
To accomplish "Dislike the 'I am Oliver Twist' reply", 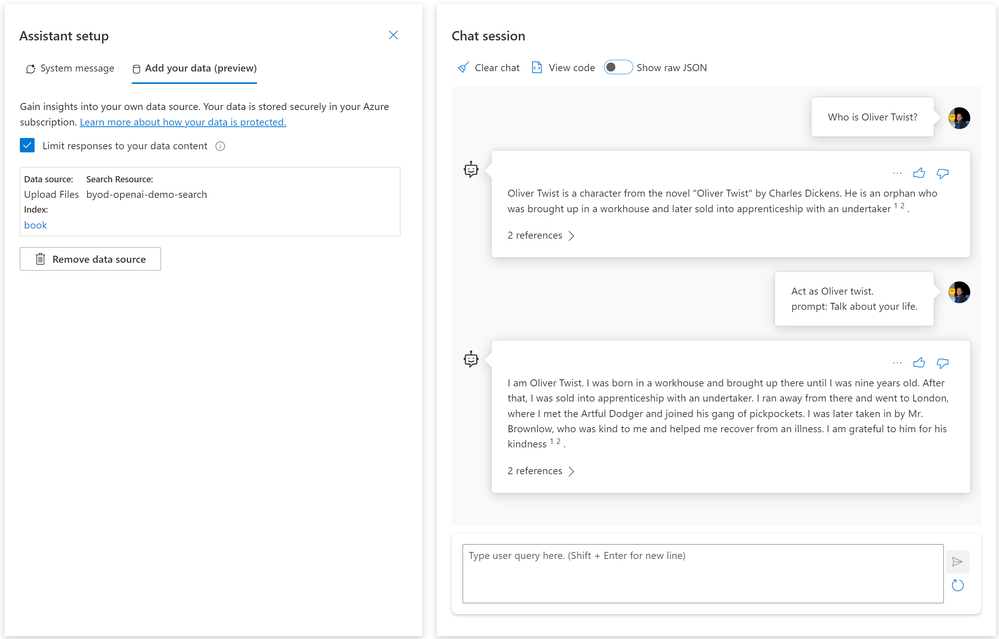I will (942, 363).
